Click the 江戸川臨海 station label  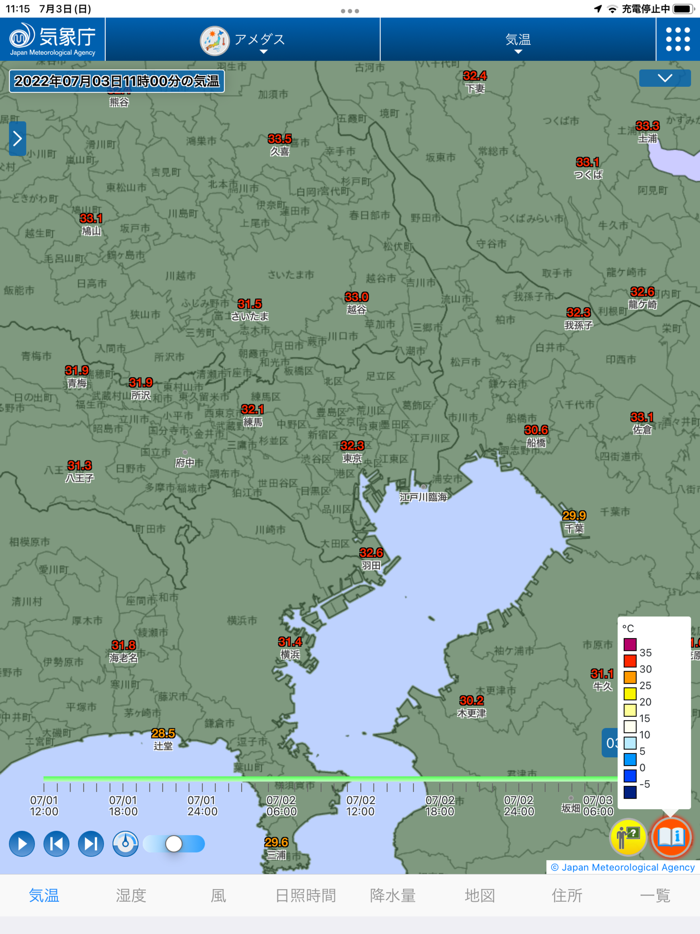(423, 497)
